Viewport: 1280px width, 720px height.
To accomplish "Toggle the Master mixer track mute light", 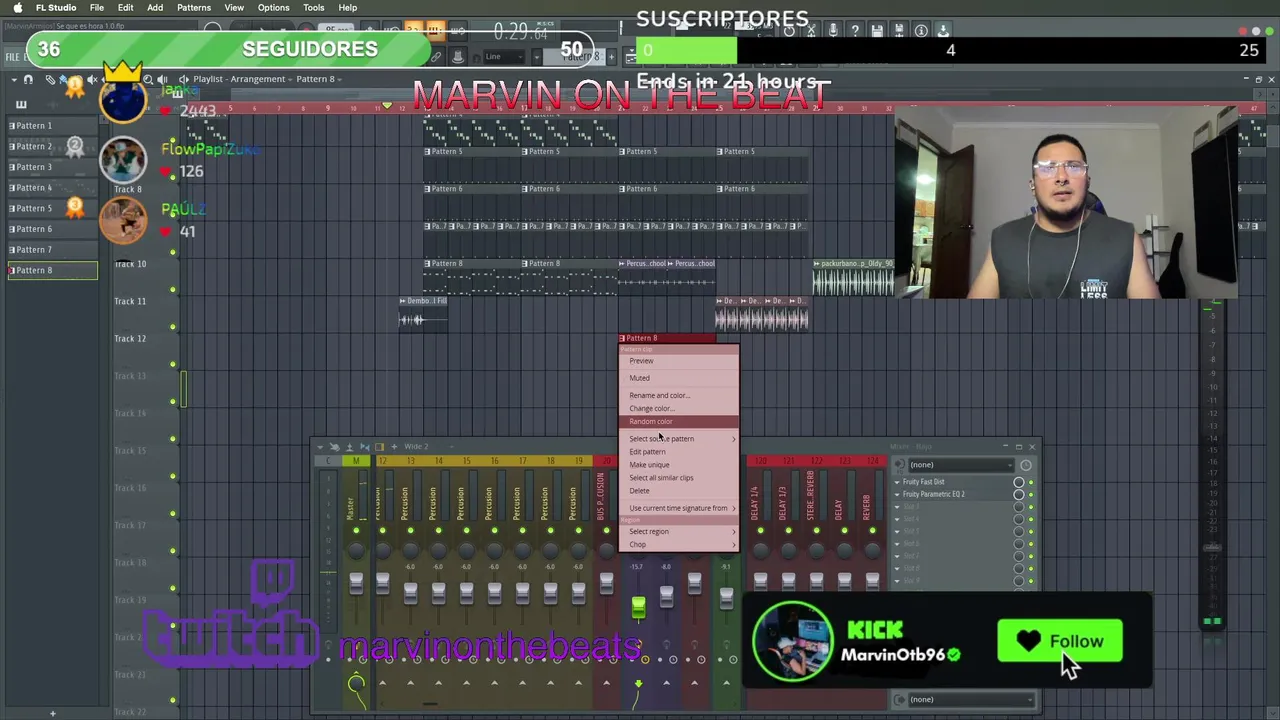I will click(356, 530).
